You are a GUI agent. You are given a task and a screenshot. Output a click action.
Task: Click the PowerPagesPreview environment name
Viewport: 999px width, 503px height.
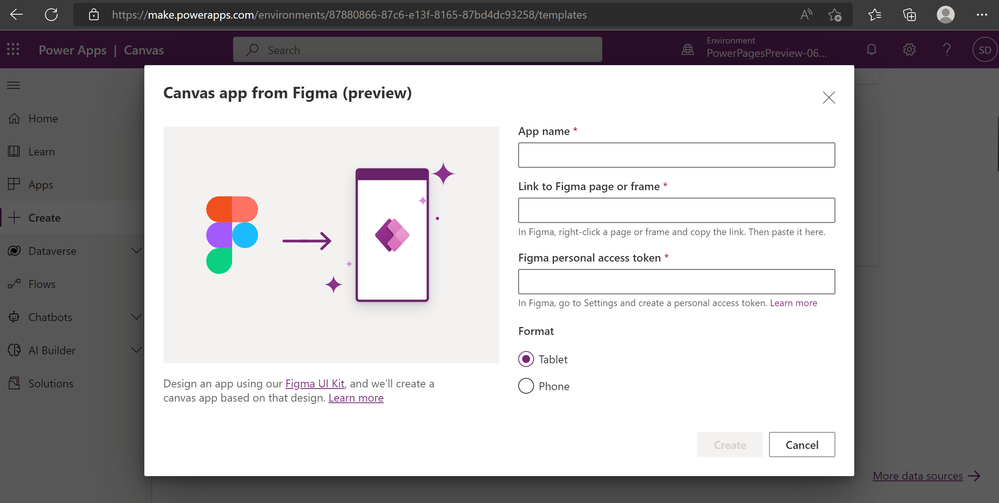pos(766,54)
